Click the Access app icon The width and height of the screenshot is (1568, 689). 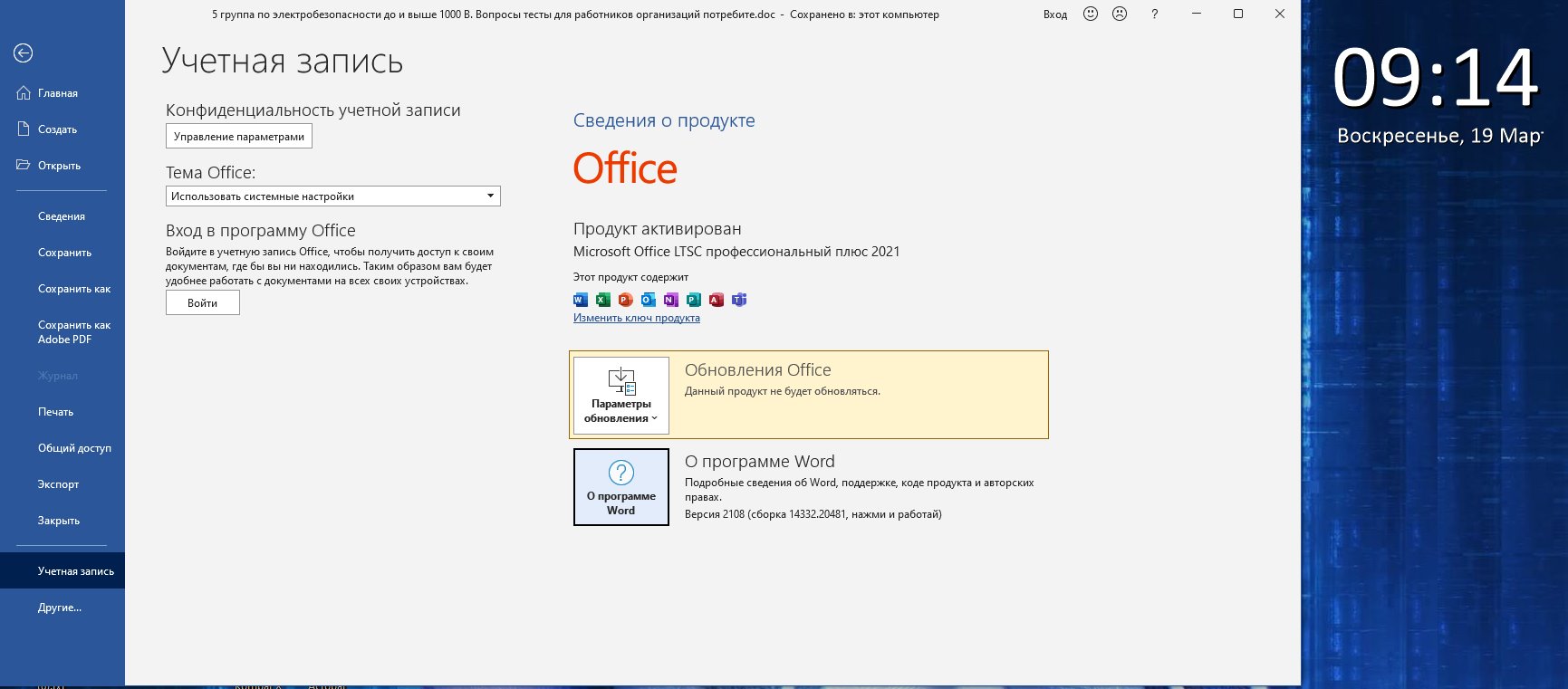tap(717, 300)
